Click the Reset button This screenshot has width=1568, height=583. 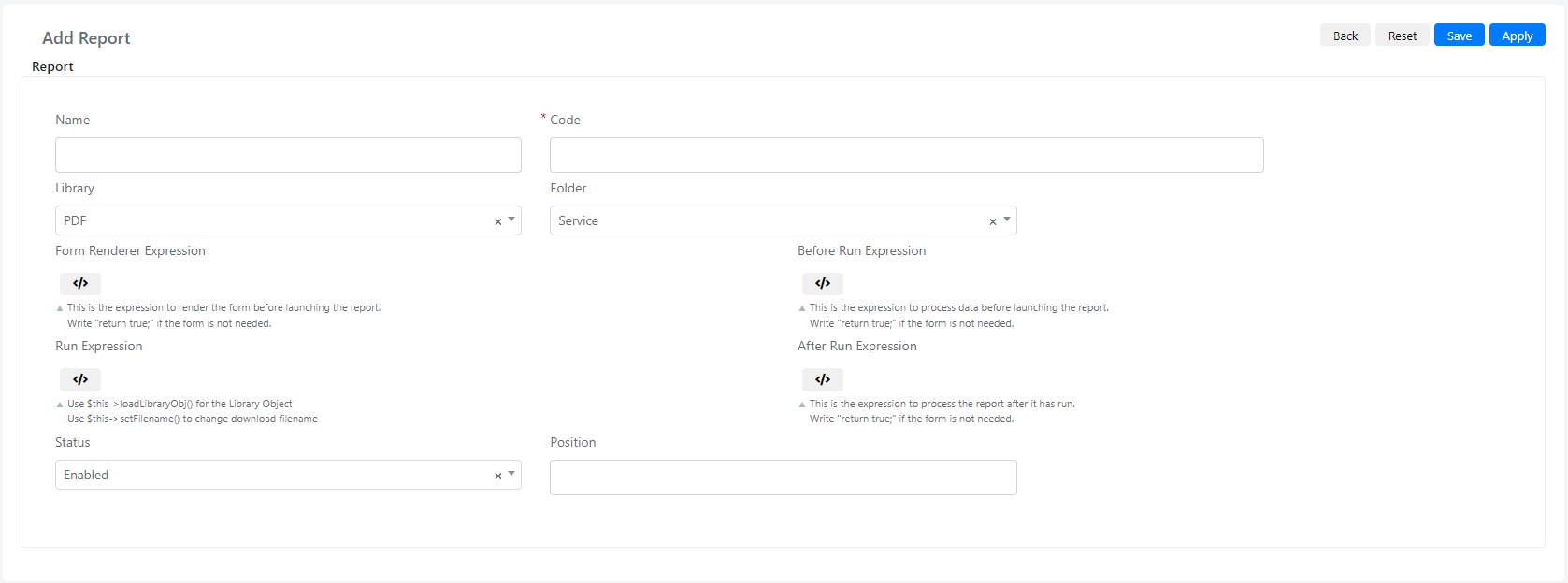1403,36
